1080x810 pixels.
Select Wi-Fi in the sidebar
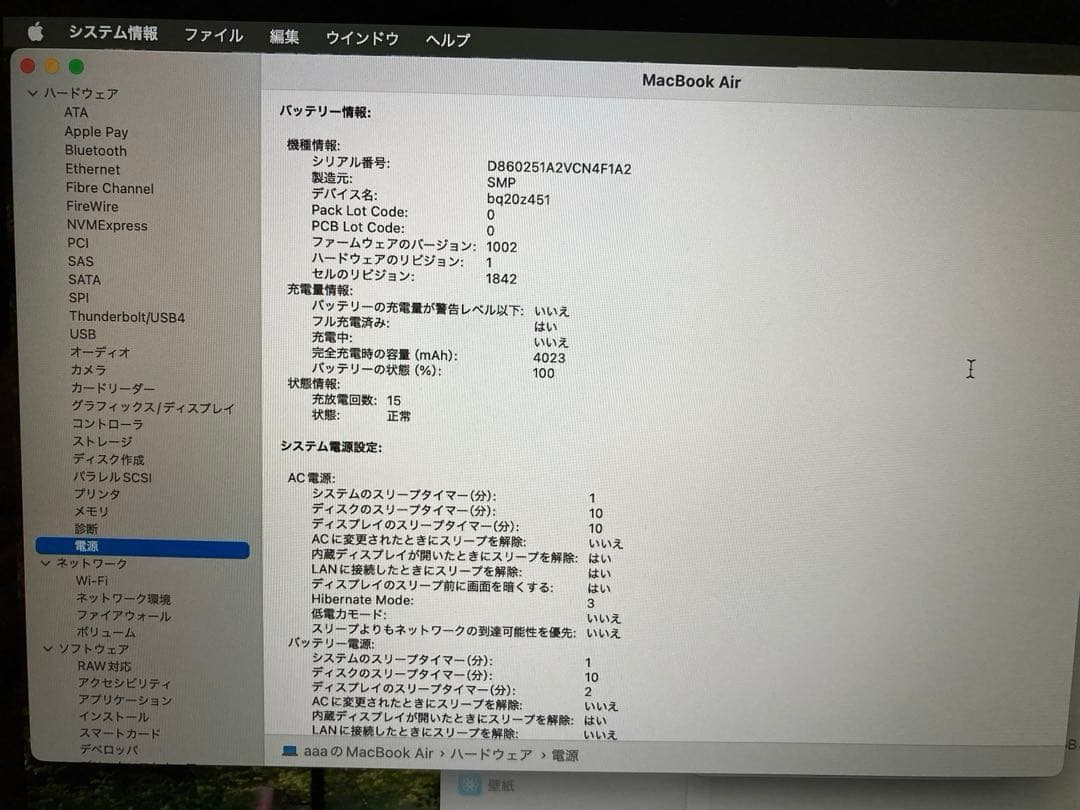pos(92,581)
